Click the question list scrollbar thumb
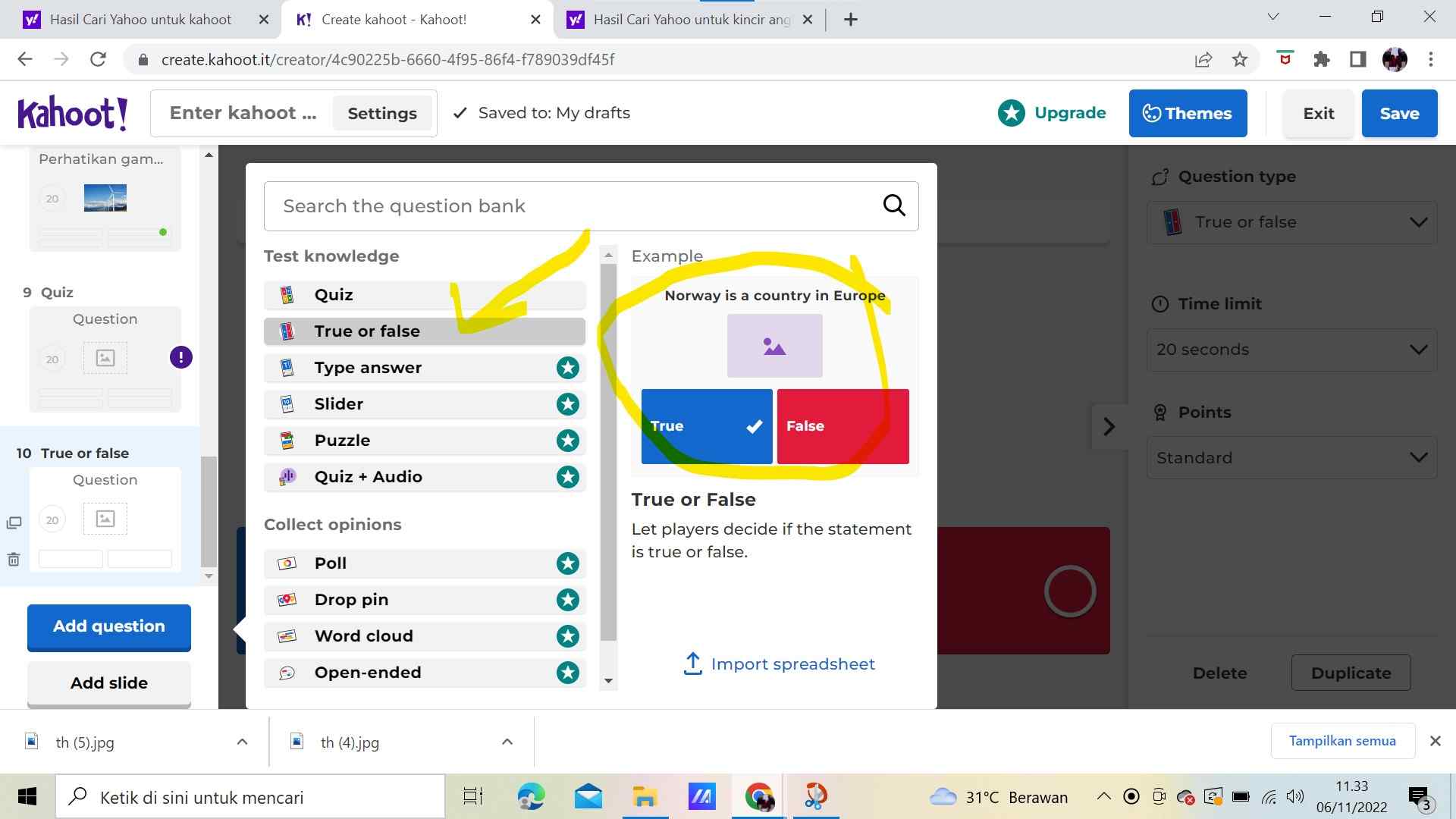This screenshot has width=1456, height=819. [x=209, y=512]
